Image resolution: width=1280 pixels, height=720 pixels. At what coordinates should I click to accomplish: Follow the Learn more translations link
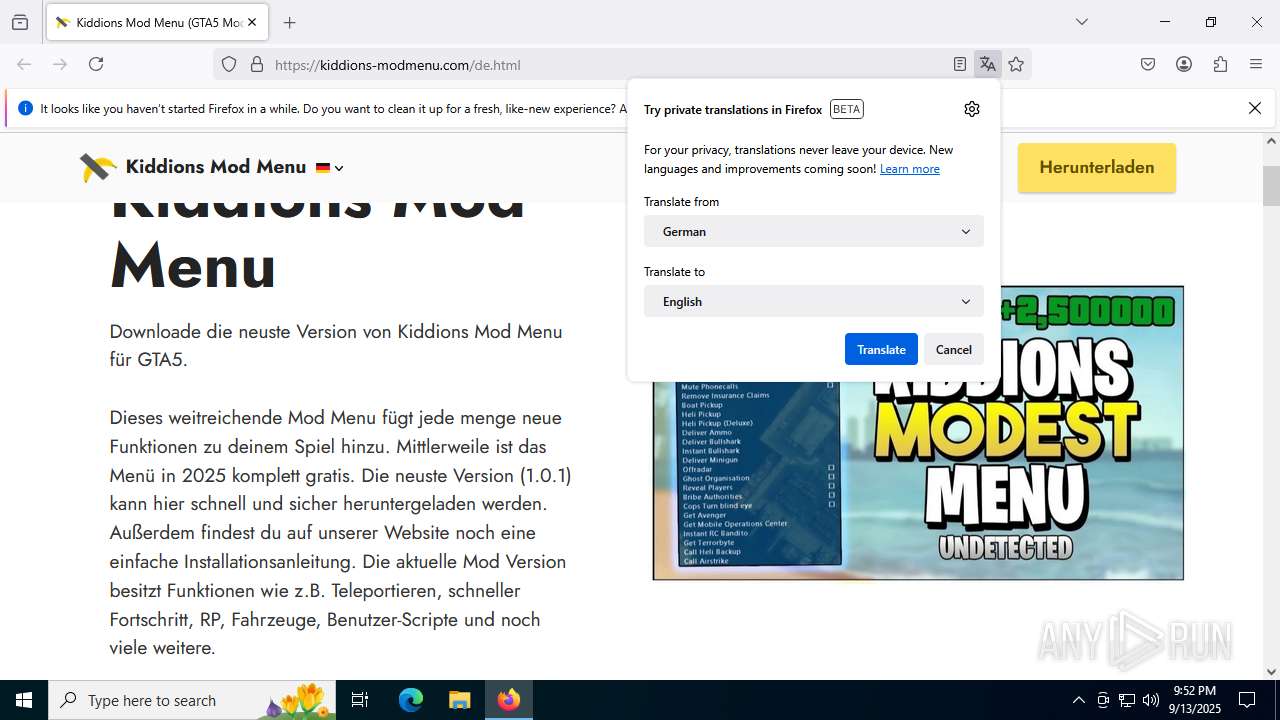tap(910, 169)
